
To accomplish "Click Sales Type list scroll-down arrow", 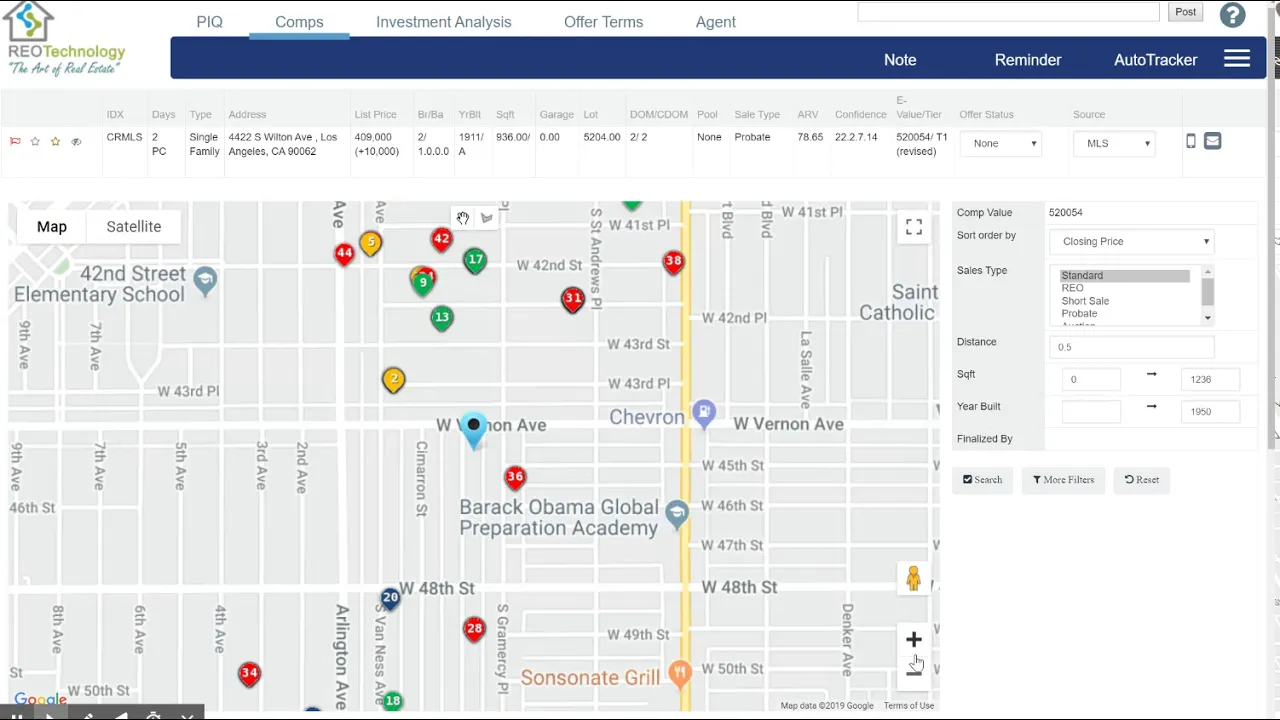I will point(1208,318).
